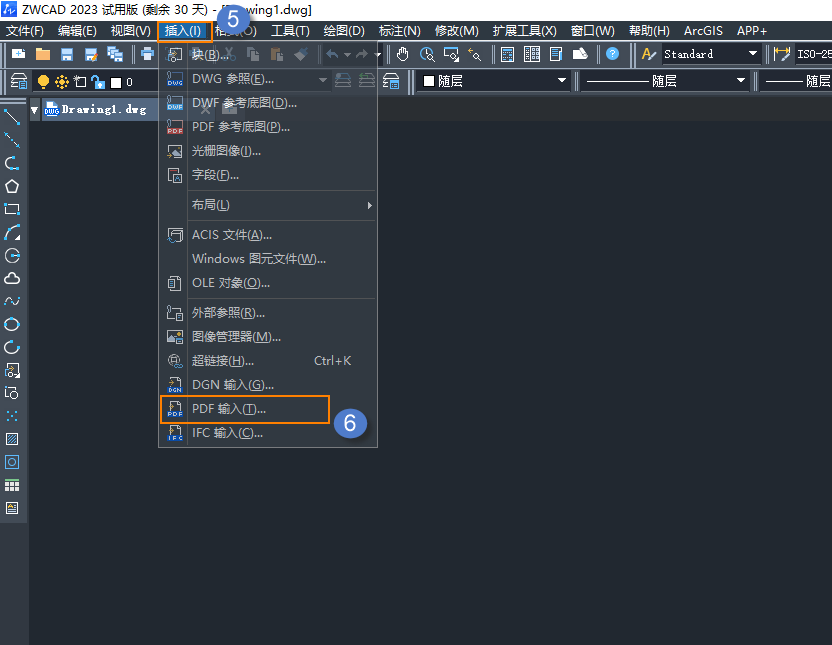Select the Line tool

12,117
